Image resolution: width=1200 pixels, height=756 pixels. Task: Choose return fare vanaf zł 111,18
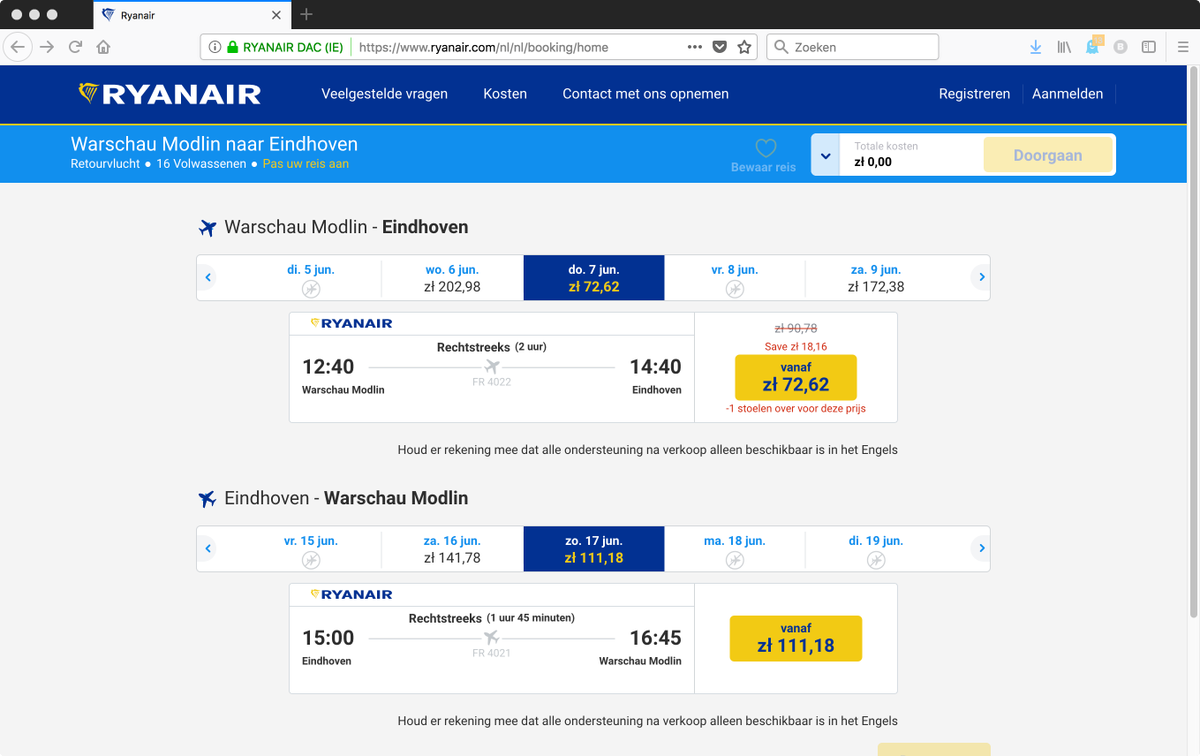point(796,638)
